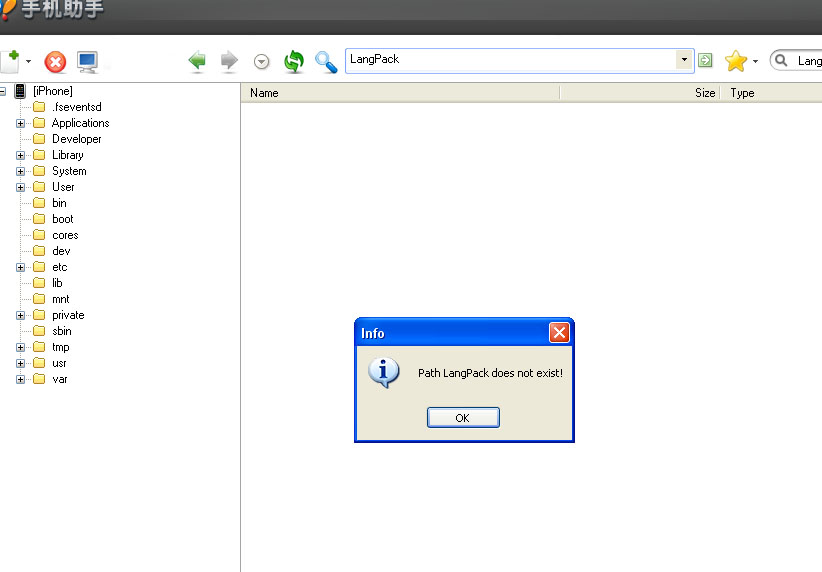
Task: Open the history dropdown circle button
Action: pos(262,62)
